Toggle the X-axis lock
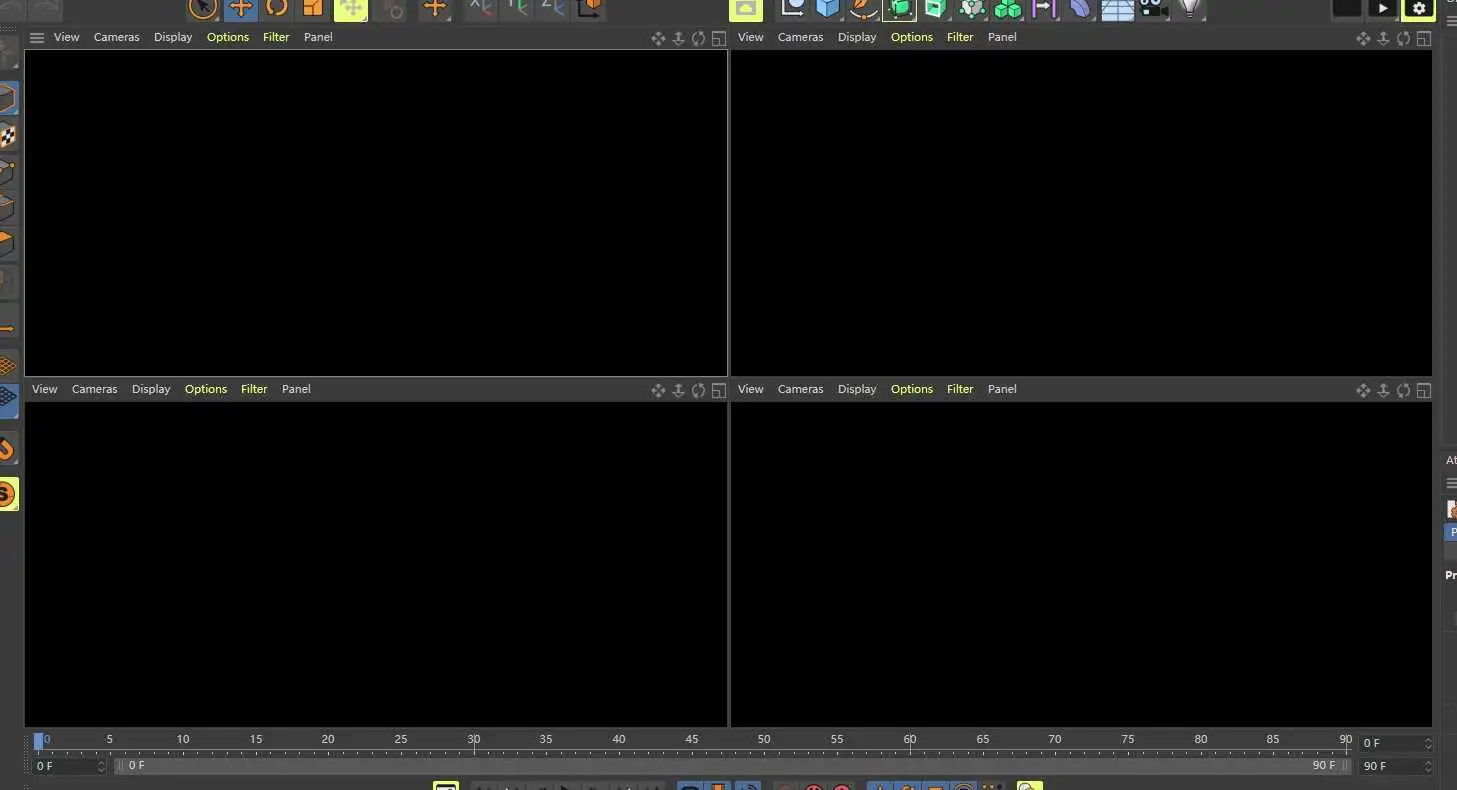Viewport: 1457px width, 790px height. pos(481,9)
